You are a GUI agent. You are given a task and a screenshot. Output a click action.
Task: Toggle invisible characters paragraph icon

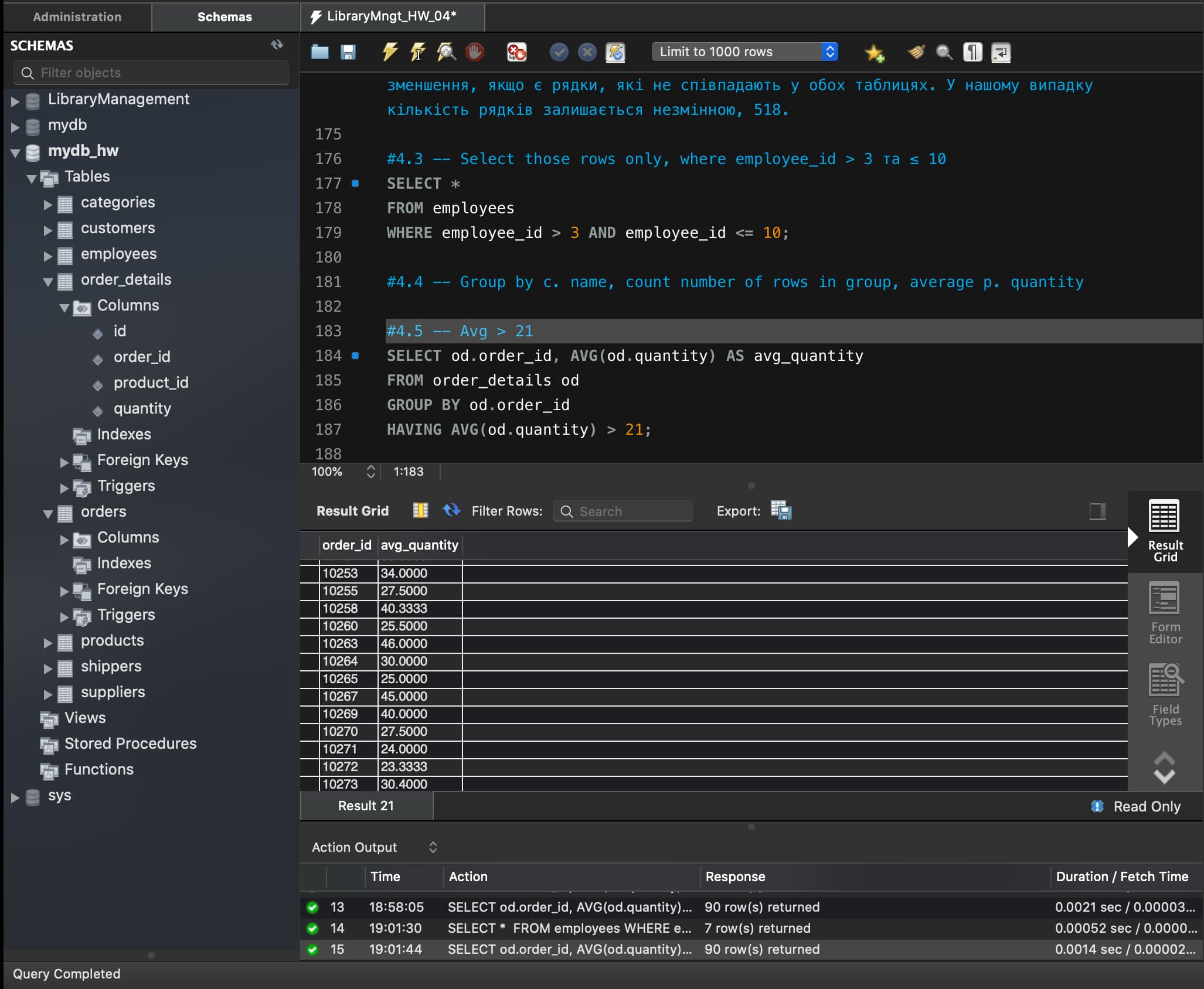[972, 52]
